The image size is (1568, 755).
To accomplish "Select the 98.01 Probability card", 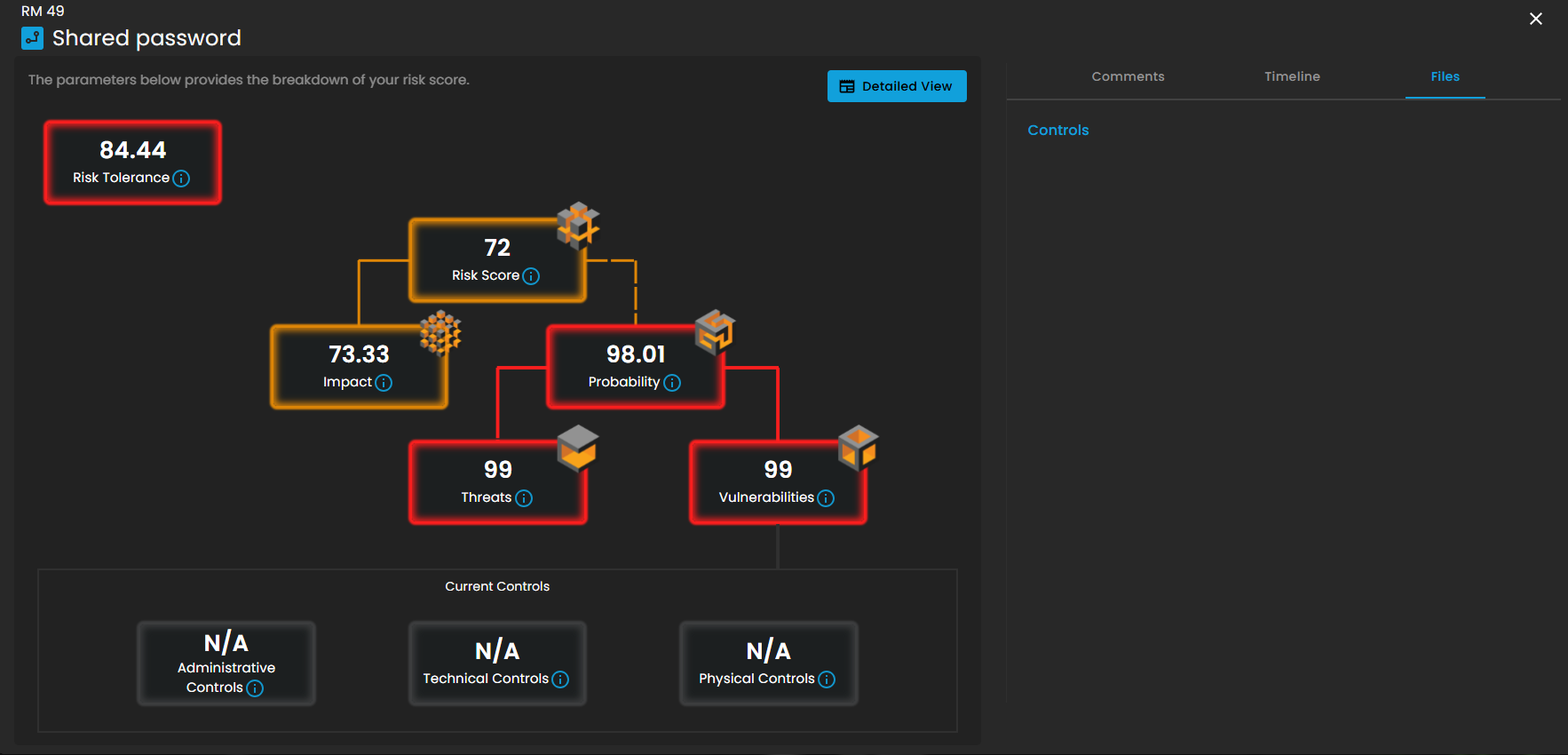I will coord(635,367).
